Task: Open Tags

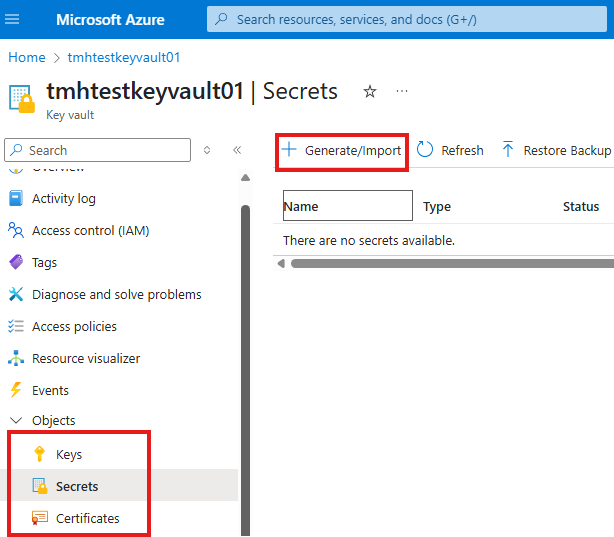Action: coord(44,262)
